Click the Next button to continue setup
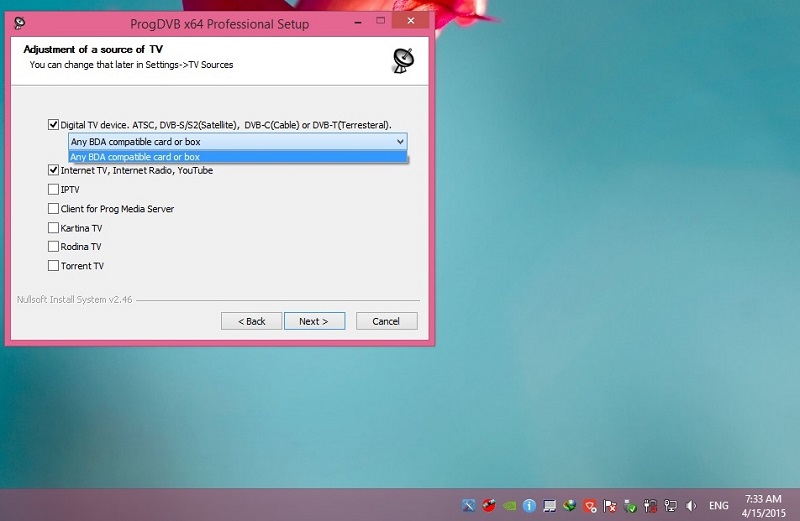Image resolution: width=800 pixels, height=521 pixels. [314, 321]
